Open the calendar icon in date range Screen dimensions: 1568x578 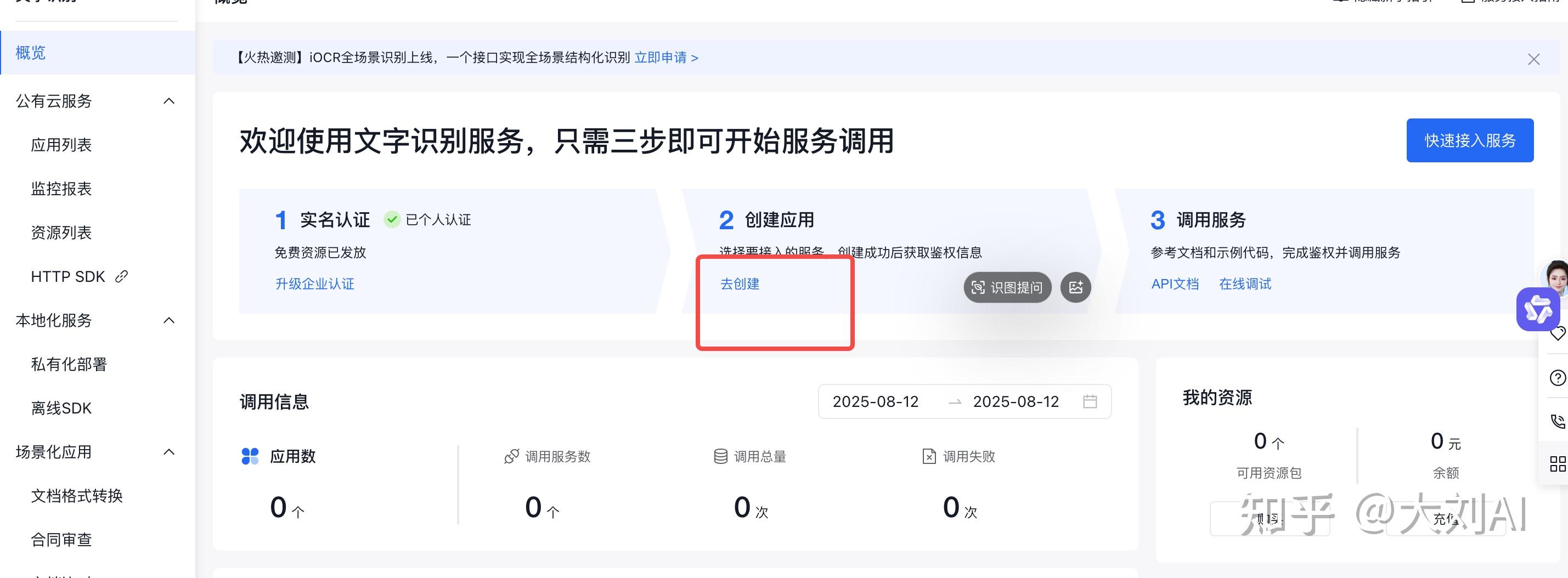point(1090,401)
